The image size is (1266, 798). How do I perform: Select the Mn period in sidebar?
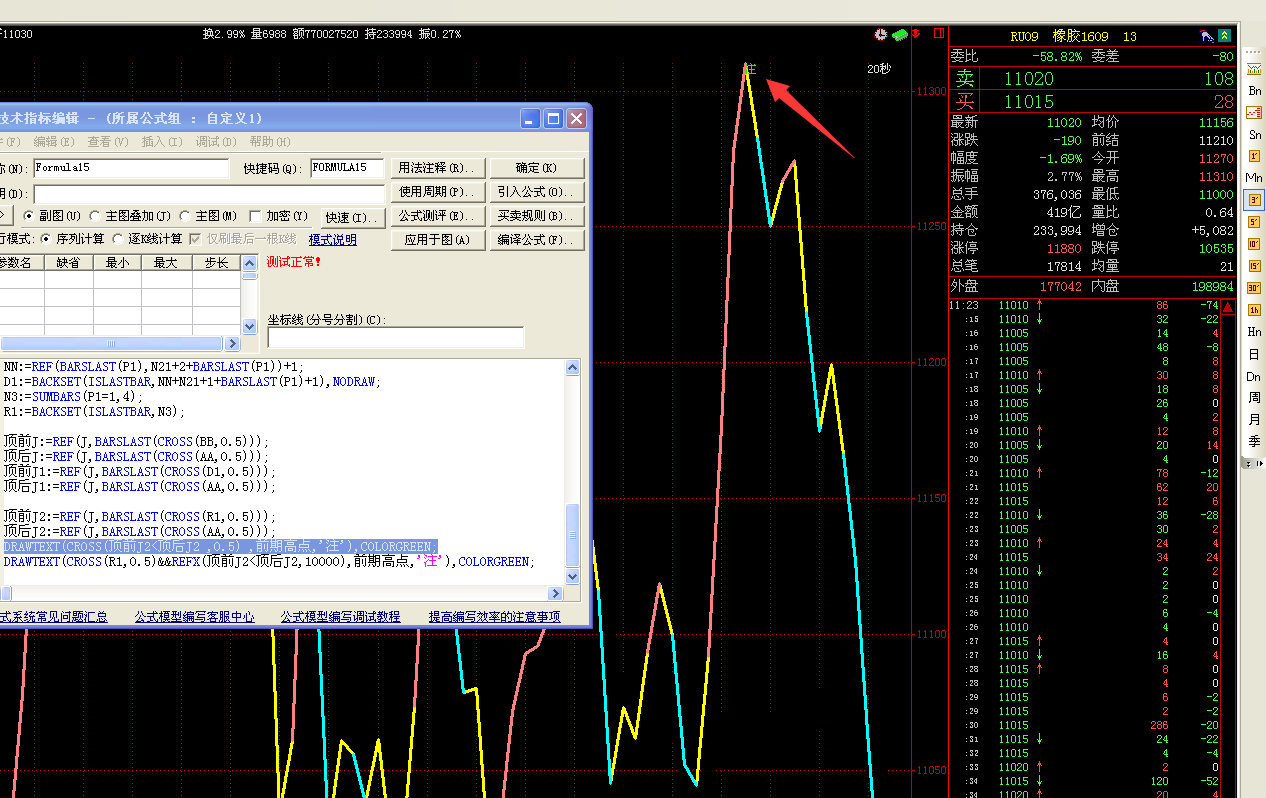tap(1254, 178)
